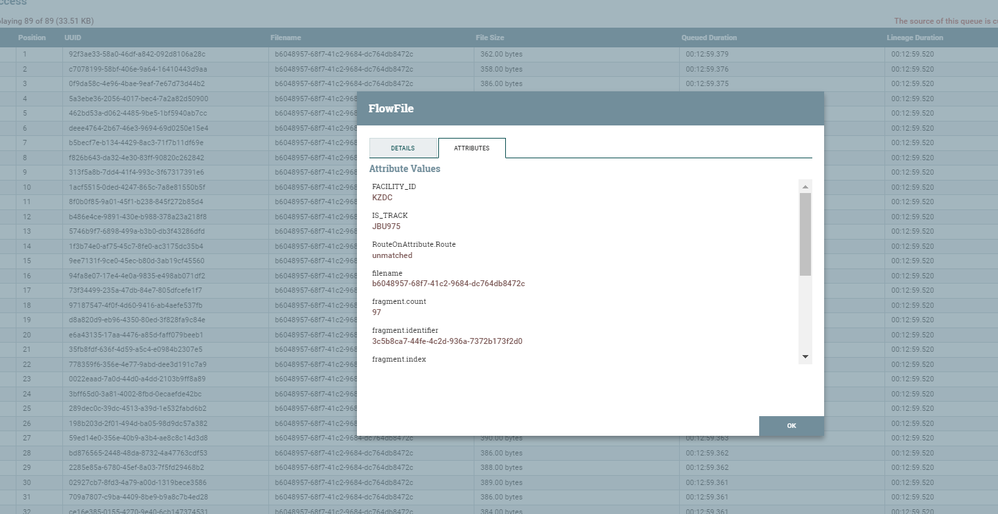Click the 358.00 bytes file size cell
The height and width of the screenshot is (514, 998).
pyautogui.click(x=502, y=69)
